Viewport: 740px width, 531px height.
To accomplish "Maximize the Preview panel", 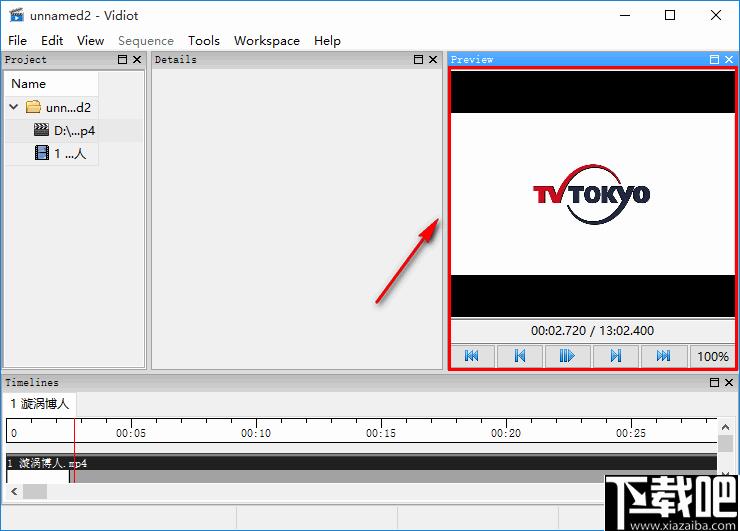I will coord(714,59).
